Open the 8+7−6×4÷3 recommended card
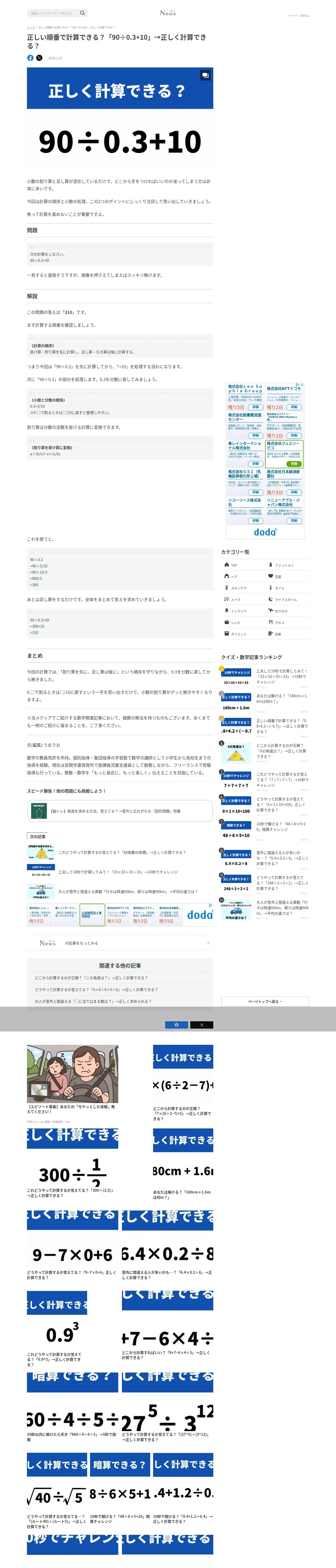Viewport: 336px width, 1568px height. [168, 1326]
